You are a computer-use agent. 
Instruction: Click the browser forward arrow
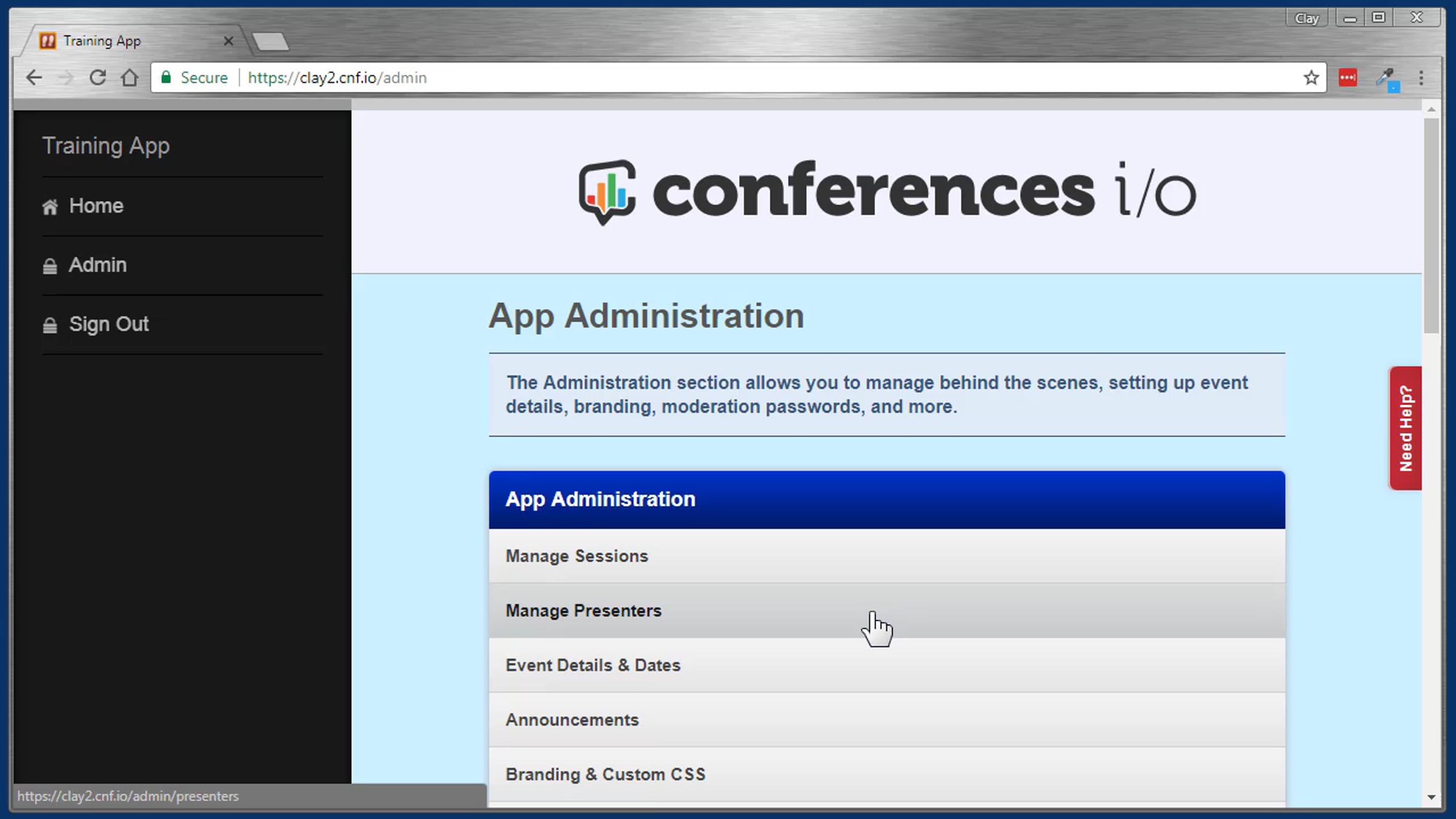pos(66,78)
